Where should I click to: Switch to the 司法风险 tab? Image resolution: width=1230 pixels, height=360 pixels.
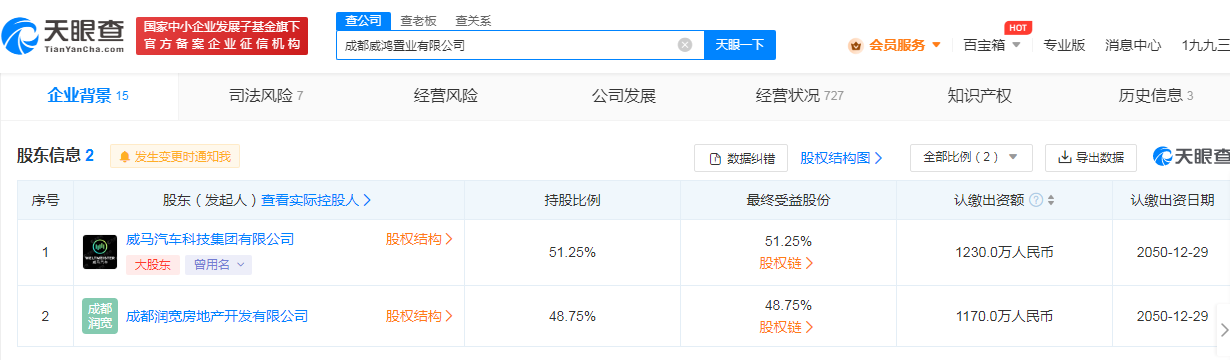pyautogui.click(x=266, y=96)
